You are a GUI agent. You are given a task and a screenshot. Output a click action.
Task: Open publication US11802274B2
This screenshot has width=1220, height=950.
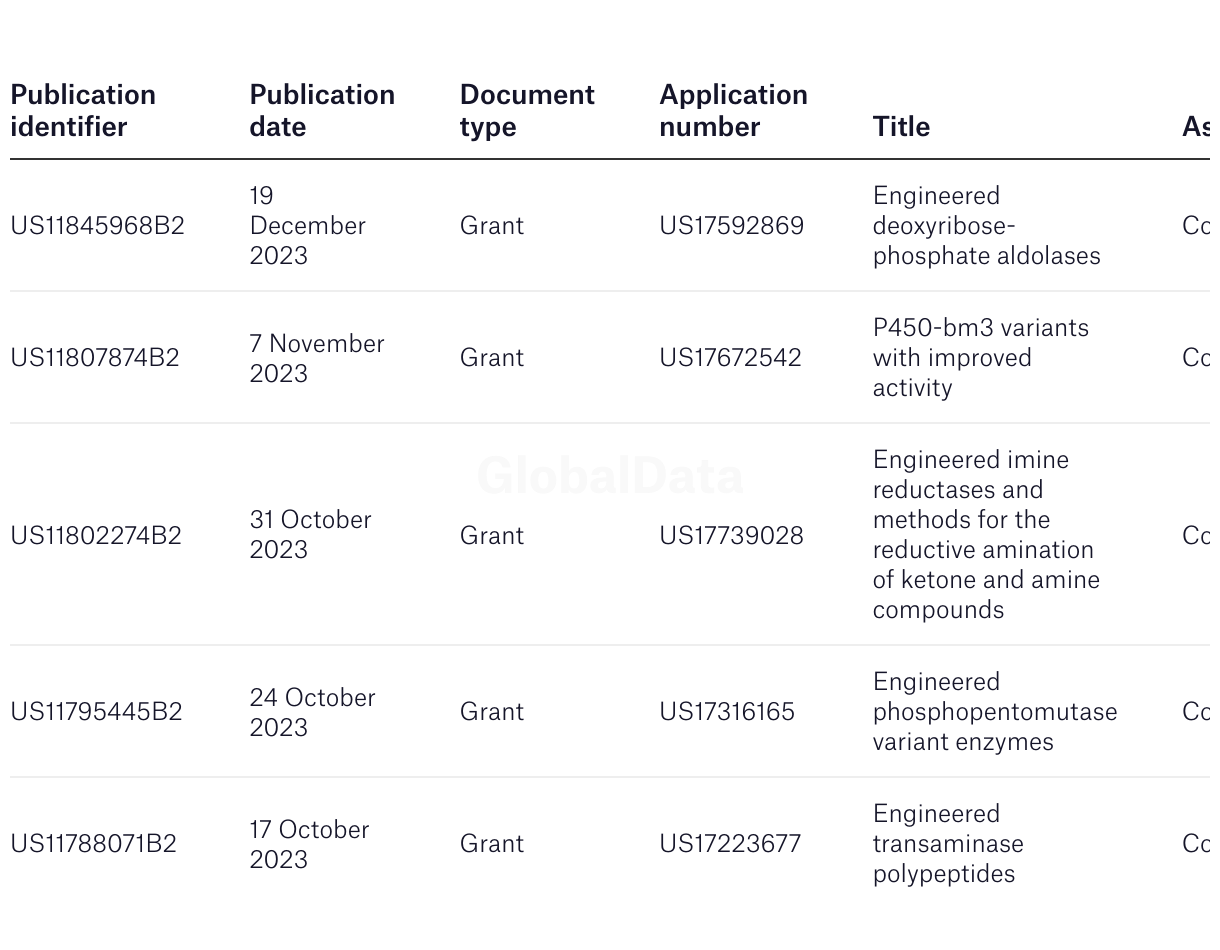pyautogui.click(x=96, y=535)
